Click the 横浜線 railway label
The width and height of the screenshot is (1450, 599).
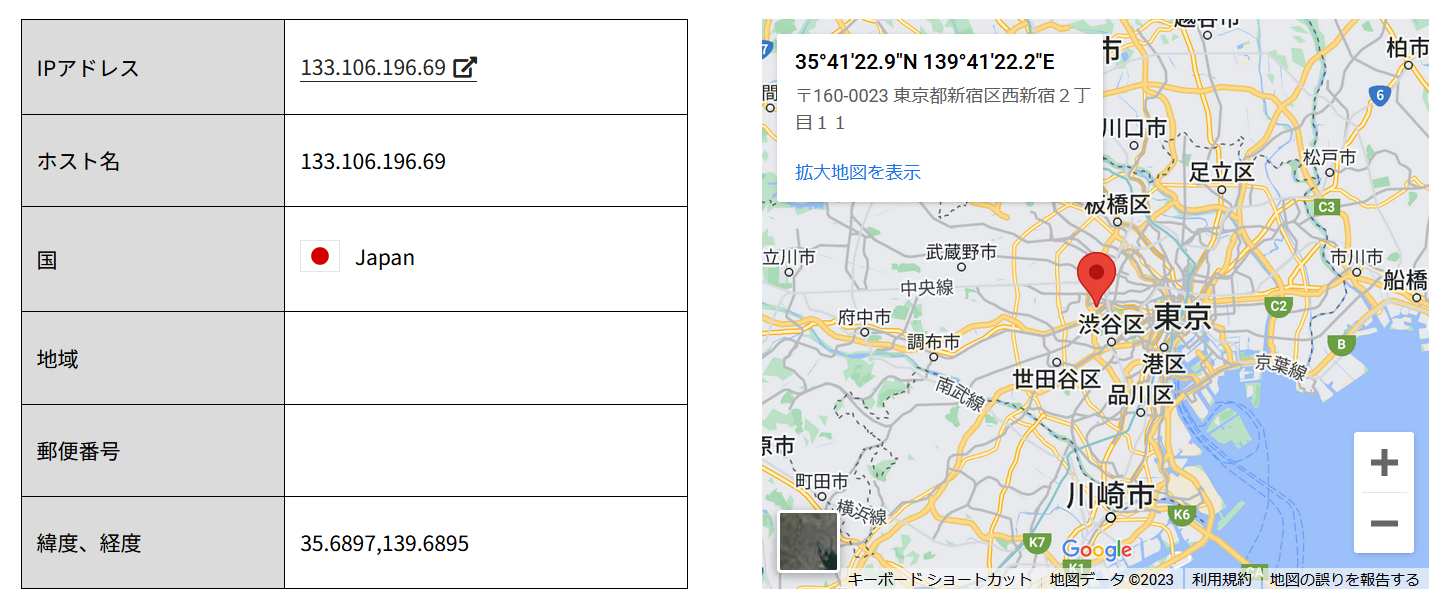tap(862, 512)
